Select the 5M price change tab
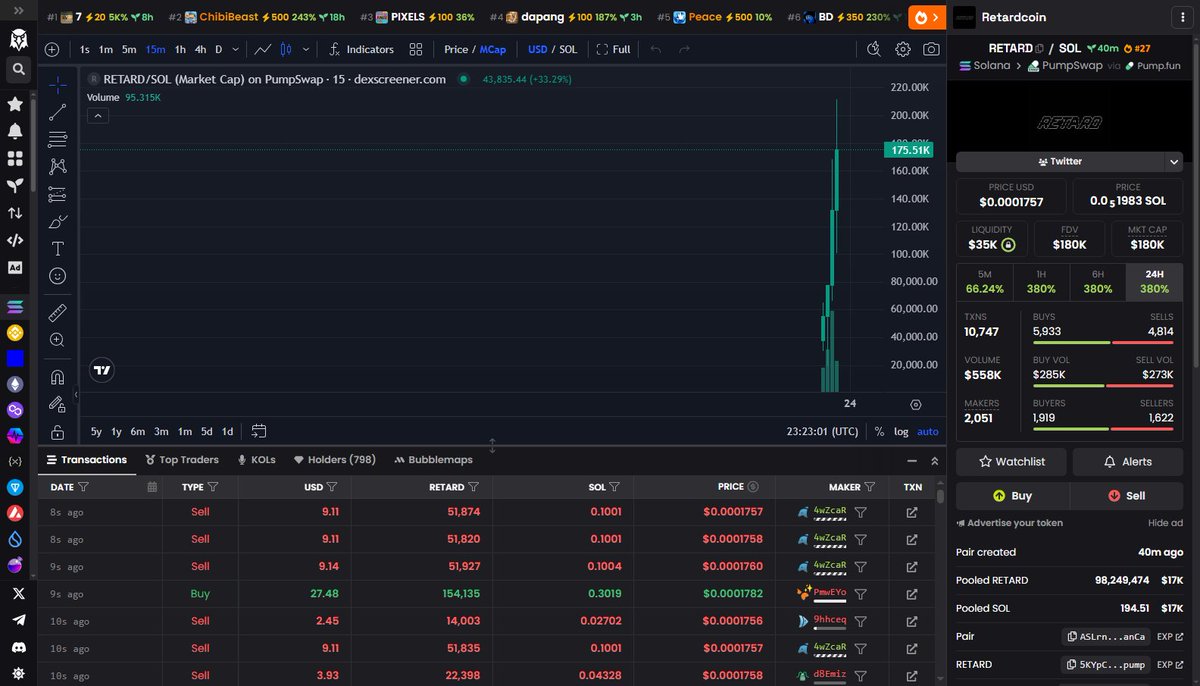This screenshot has height=686, width=1200. 985,282
